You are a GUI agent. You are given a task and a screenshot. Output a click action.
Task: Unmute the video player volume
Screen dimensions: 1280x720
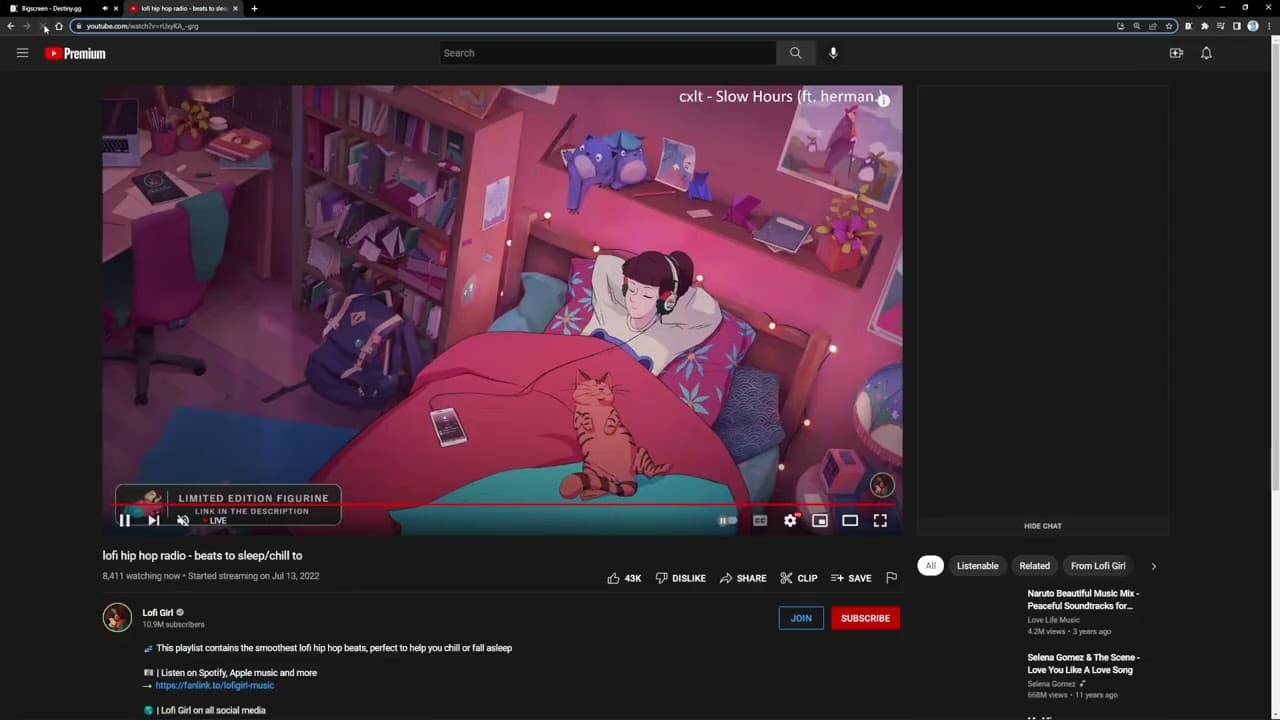point(183,520)
